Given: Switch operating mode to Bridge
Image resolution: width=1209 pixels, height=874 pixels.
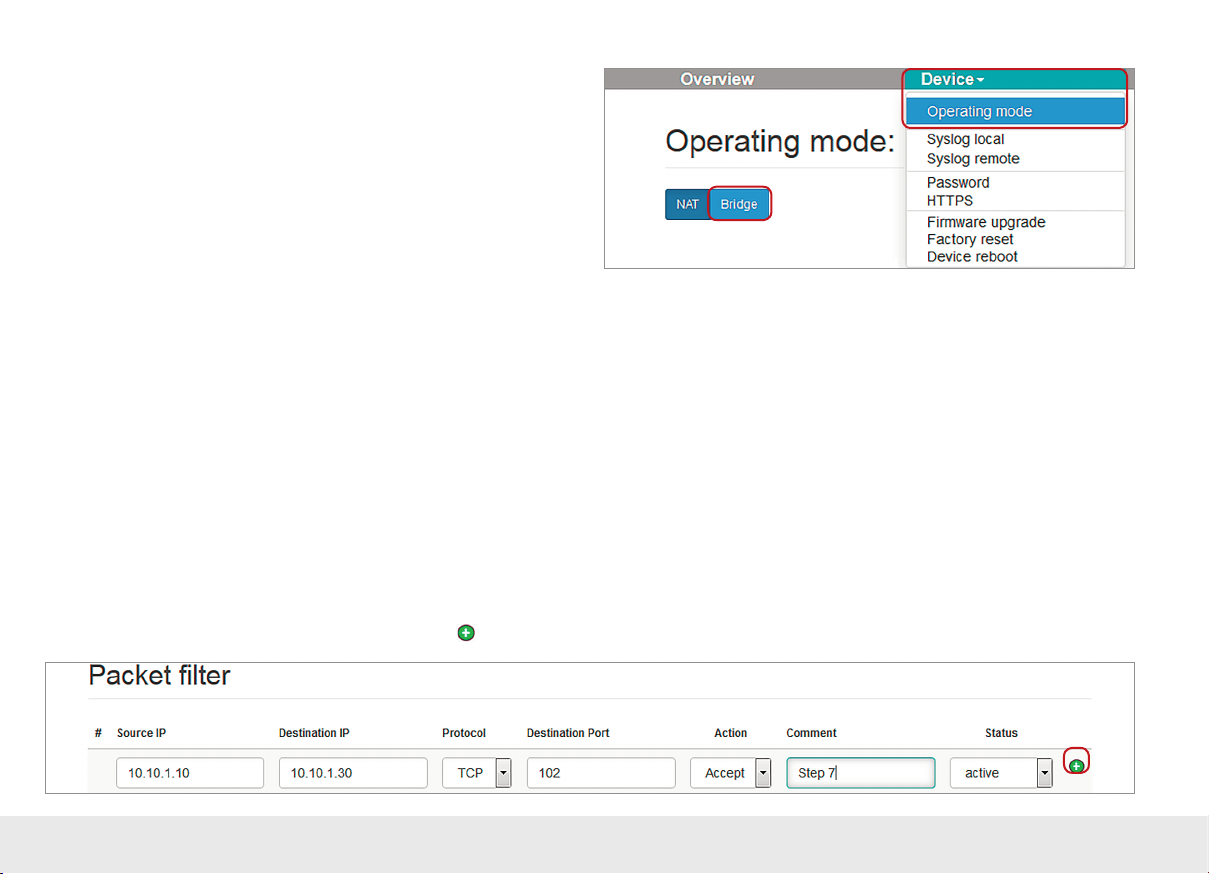Looking at the screenshot, I should click(739, 204).
